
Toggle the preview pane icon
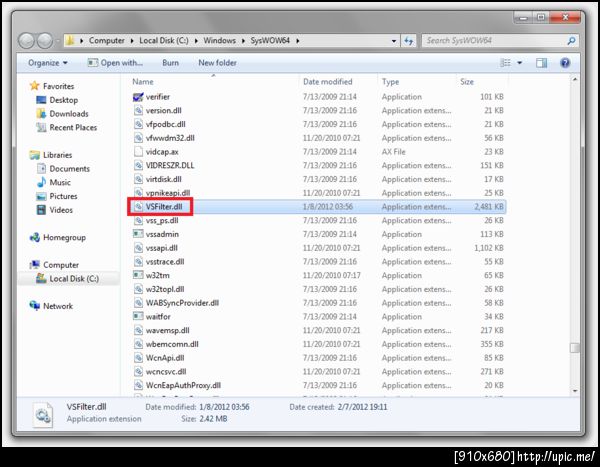pyautogui.click(x=541, y=63)
